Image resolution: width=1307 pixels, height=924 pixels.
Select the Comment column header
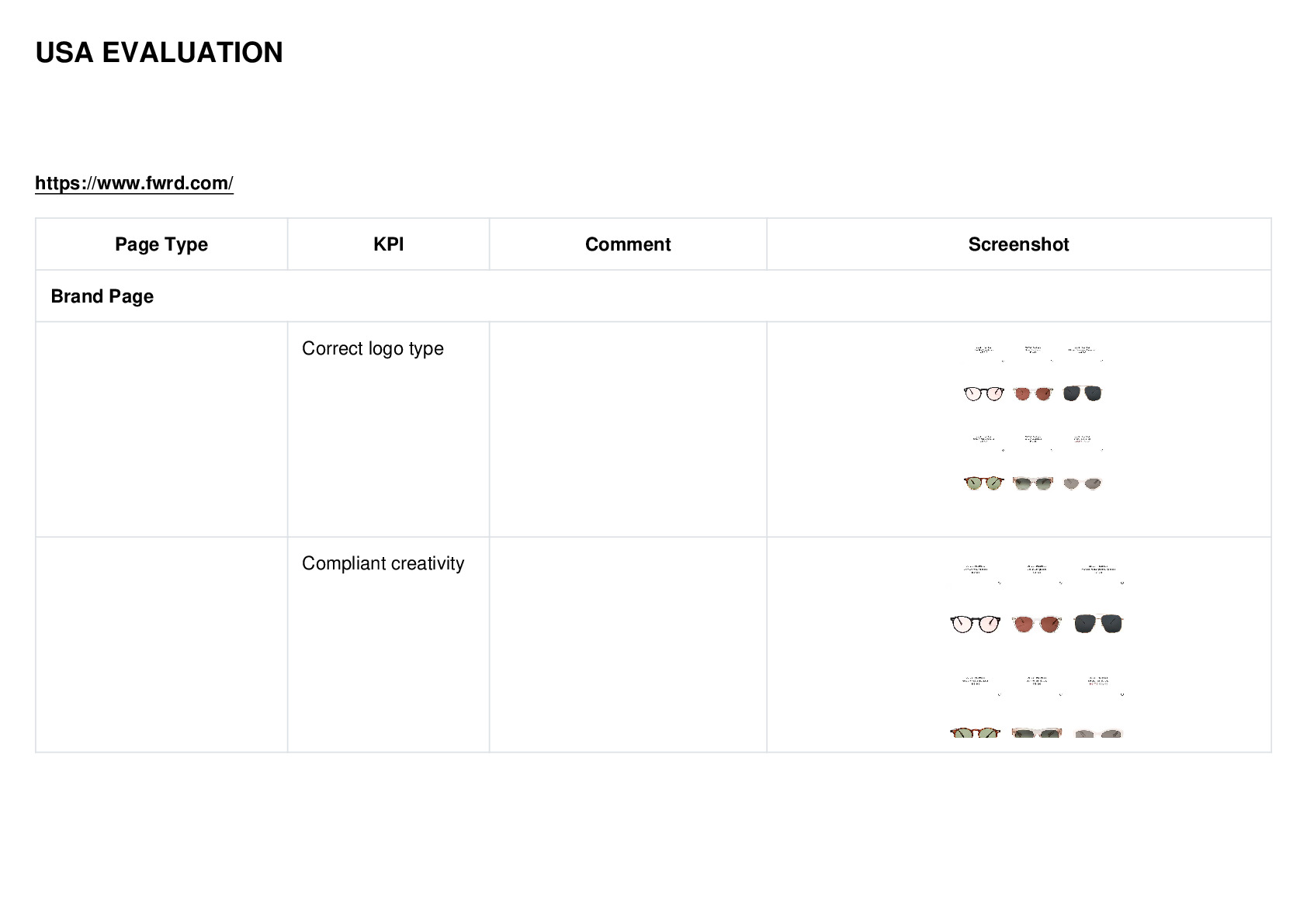pos(628,244)
